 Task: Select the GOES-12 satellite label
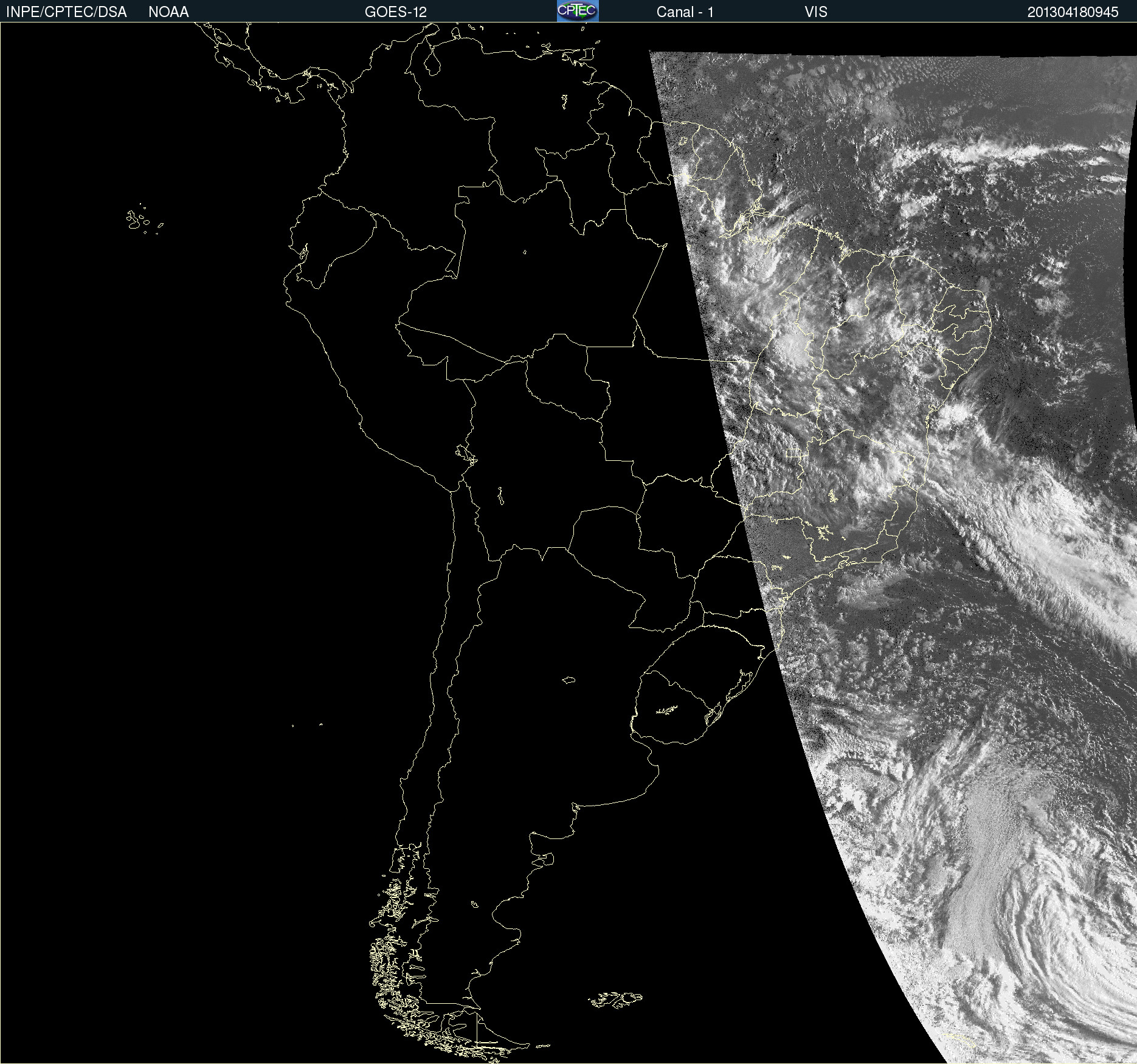click(396, 12)
